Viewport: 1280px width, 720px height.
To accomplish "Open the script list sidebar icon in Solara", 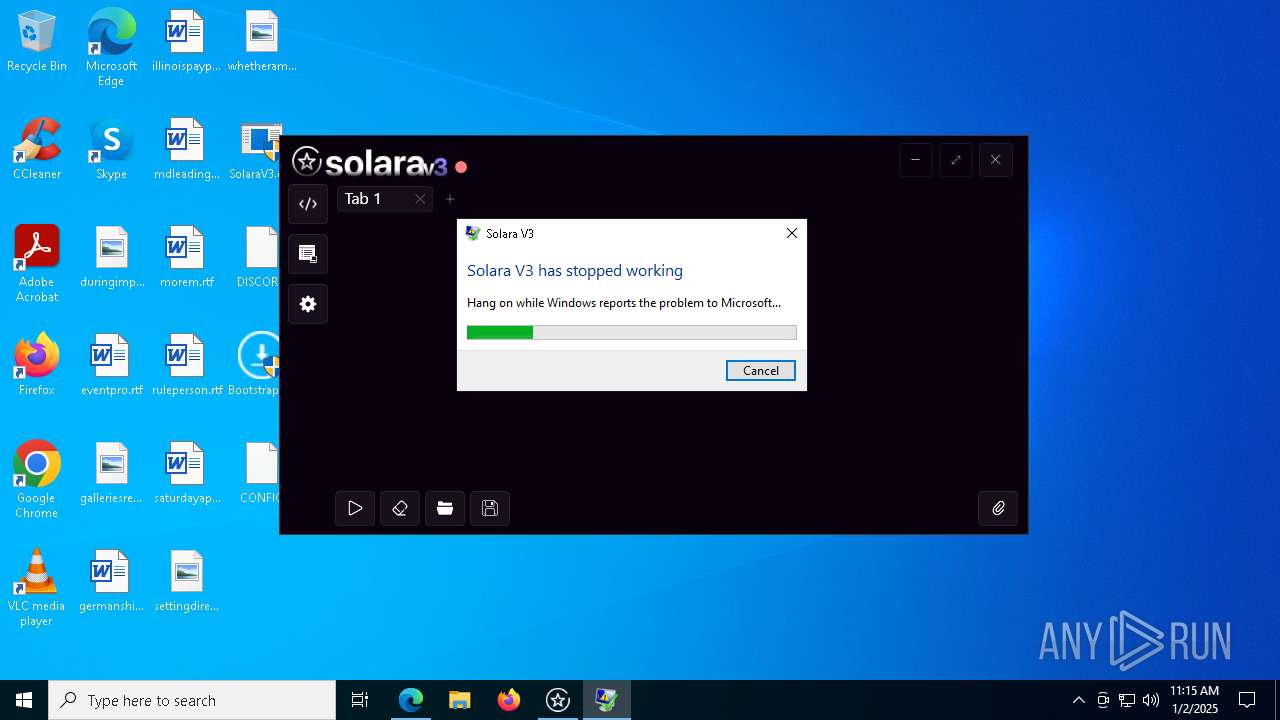I will coord(308,254).
